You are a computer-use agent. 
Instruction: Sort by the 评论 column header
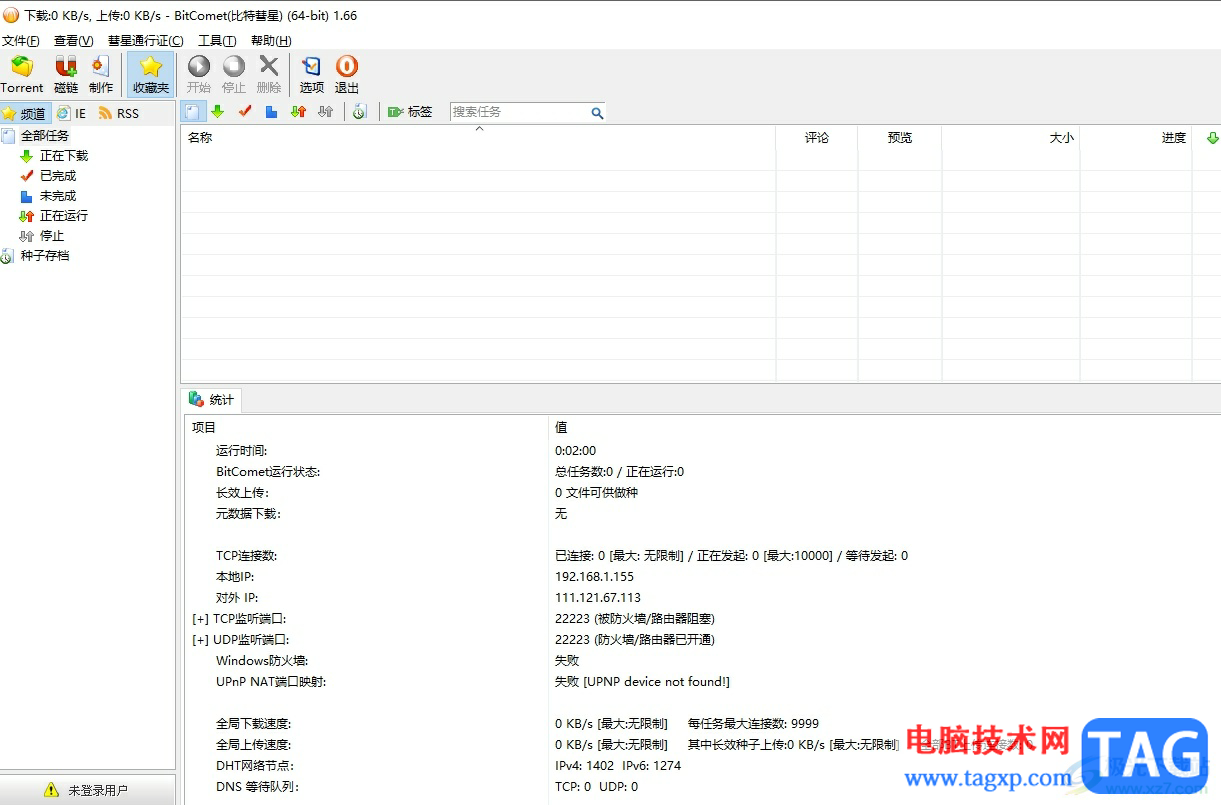tap(817, 138)
